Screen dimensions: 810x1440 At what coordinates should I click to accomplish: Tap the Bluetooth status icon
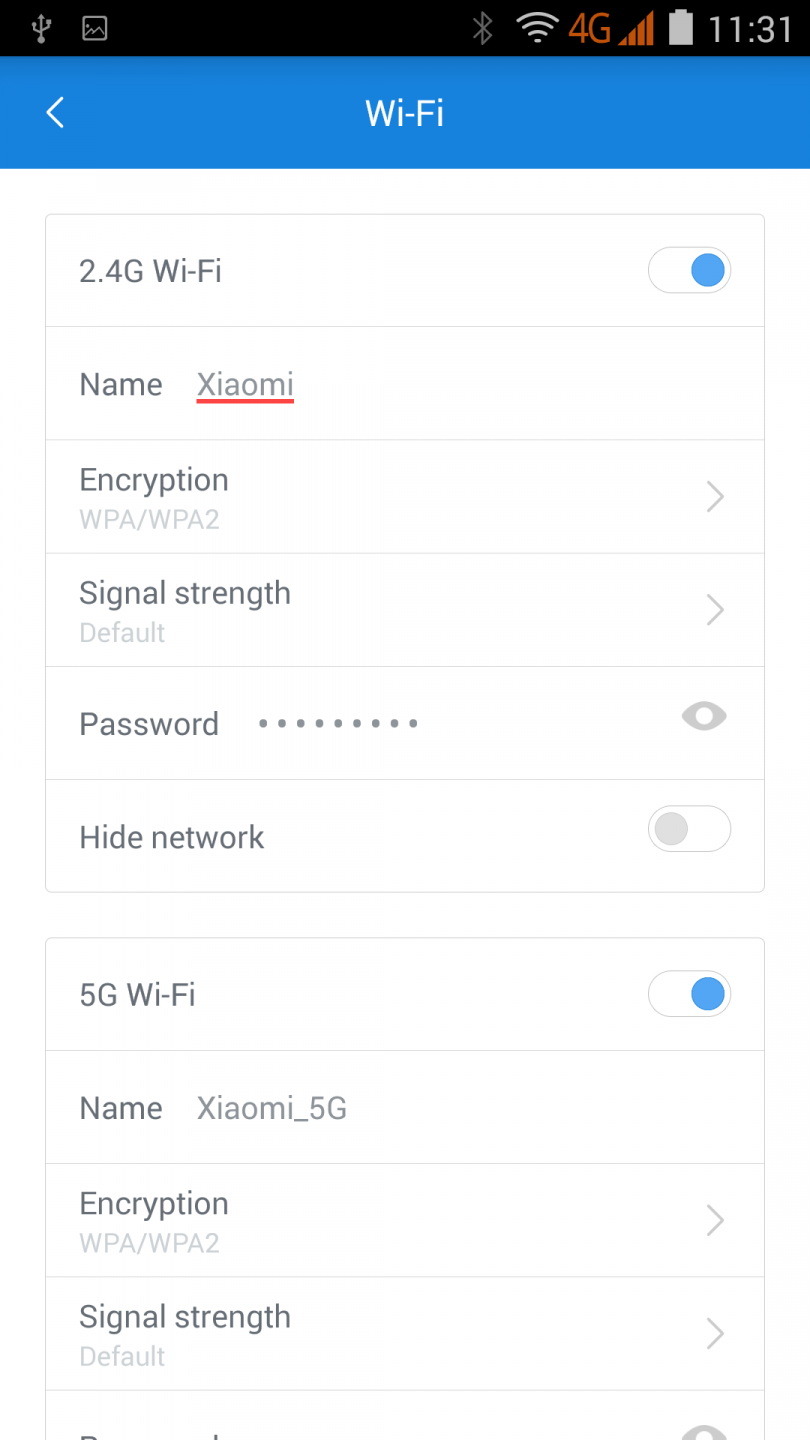pyautogui.click(x=483, y=28)
